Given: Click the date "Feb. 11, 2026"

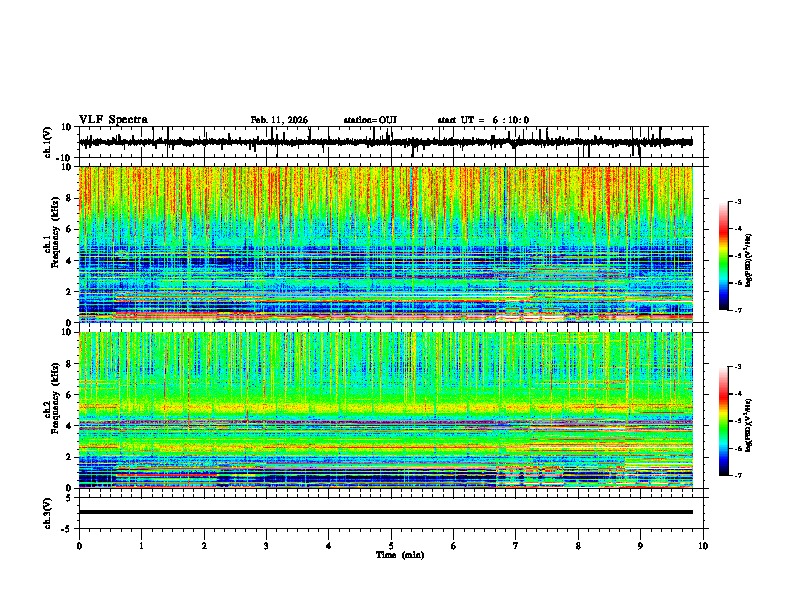Looking at the screenshot, I should [279, 120].
